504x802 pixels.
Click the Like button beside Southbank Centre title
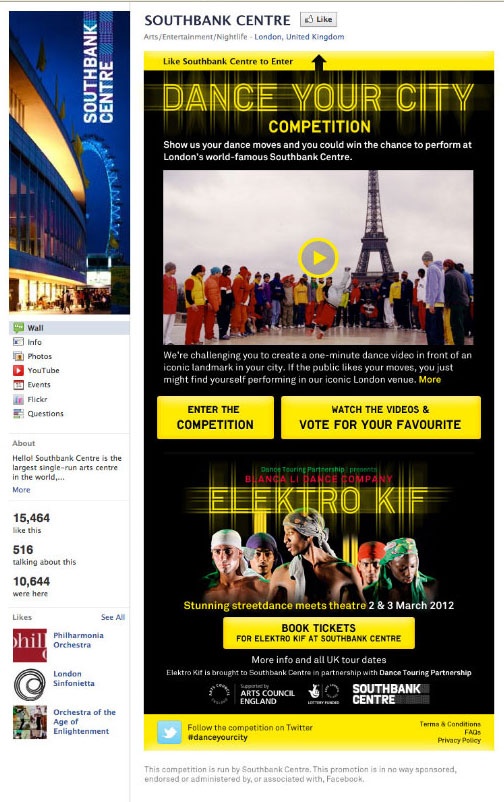[318, 19]
